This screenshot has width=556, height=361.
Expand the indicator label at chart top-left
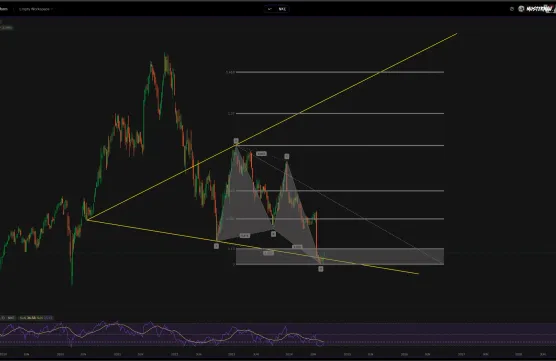tap(6, 27)
